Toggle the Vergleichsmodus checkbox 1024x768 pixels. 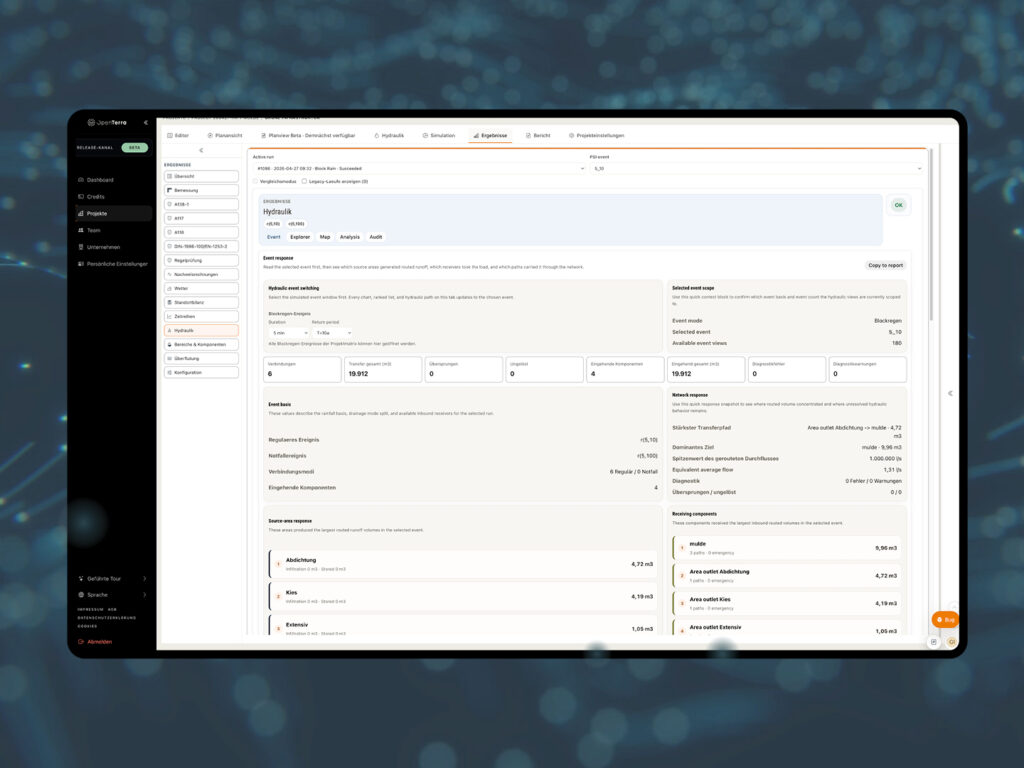pos(256,182)
